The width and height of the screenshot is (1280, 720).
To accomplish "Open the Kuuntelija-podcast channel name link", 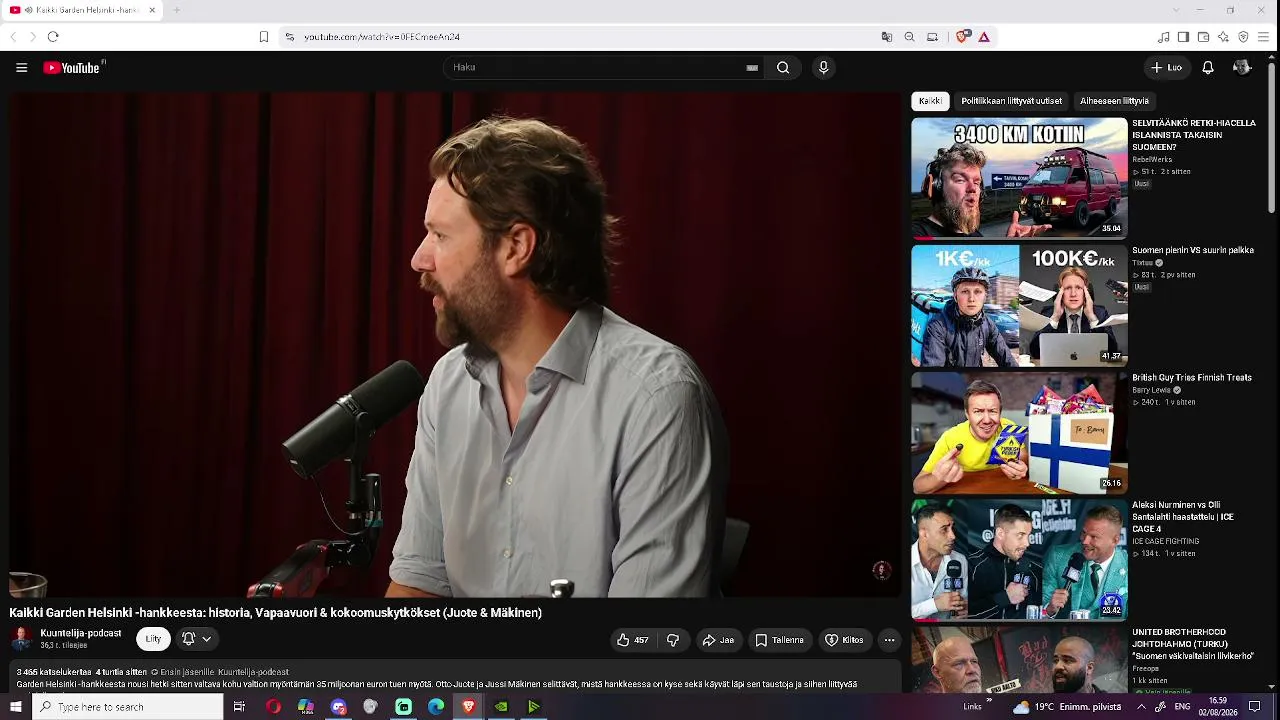I will coord(80,633).
